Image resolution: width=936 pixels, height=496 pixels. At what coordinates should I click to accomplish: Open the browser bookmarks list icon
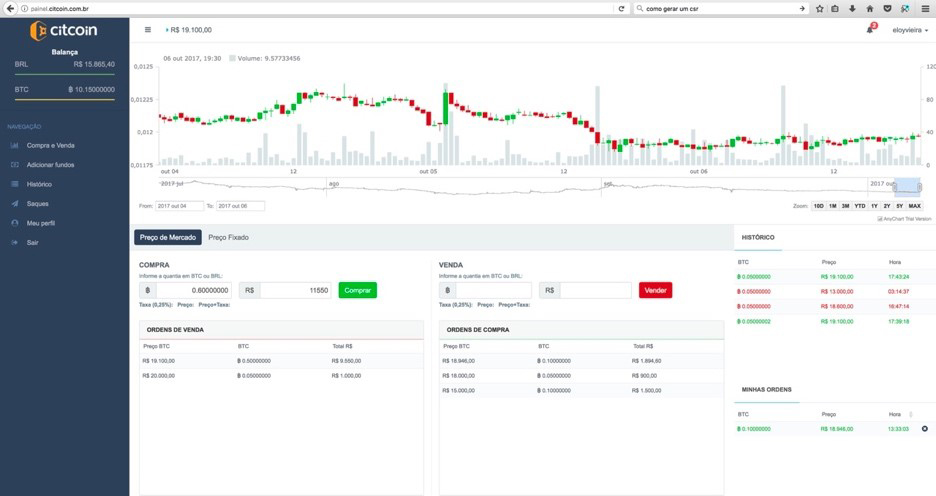[835, 8]
